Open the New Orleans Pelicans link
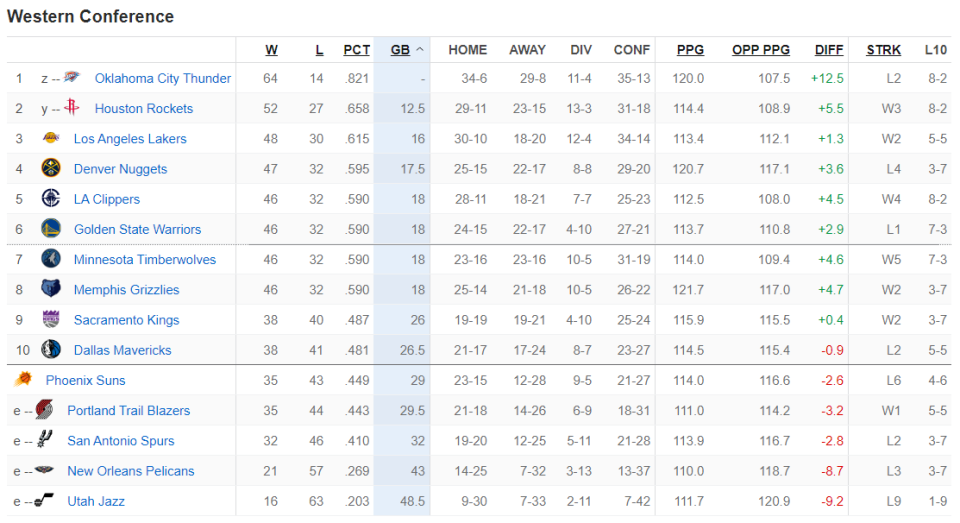960x523 pixels. 130,471
